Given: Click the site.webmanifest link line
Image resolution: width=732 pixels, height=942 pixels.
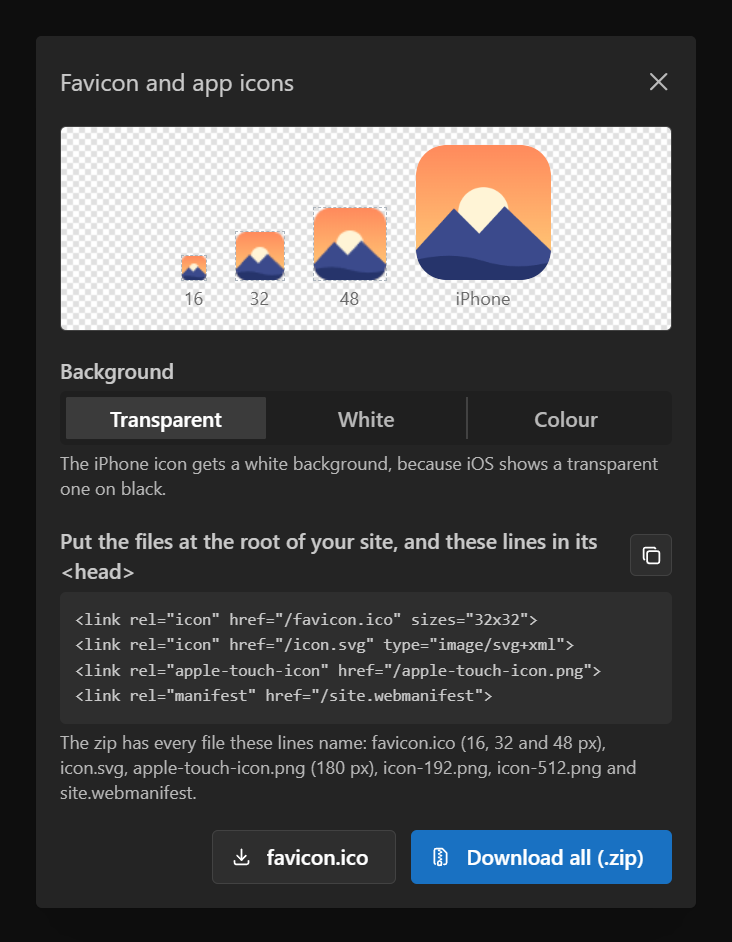Looking at the screenshot, I should 284,696.
